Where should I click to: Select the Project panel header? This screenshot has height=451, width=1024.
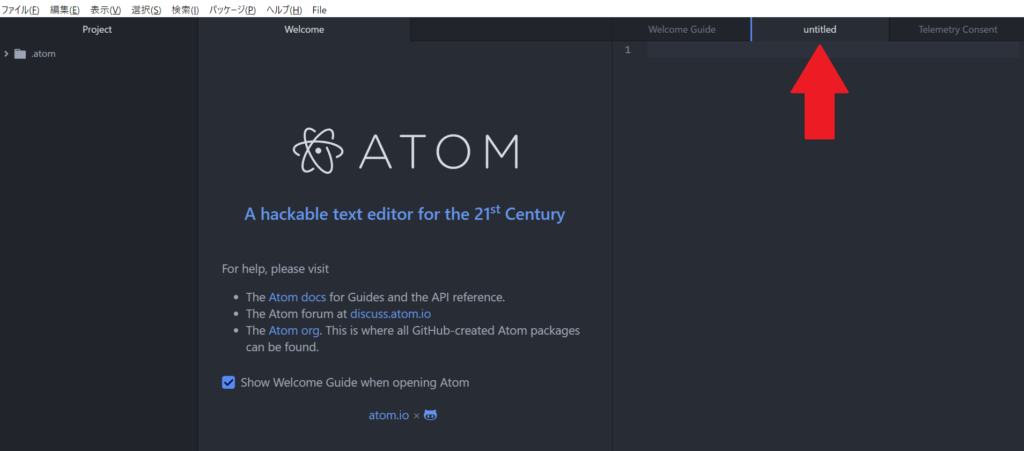point(97,29)
